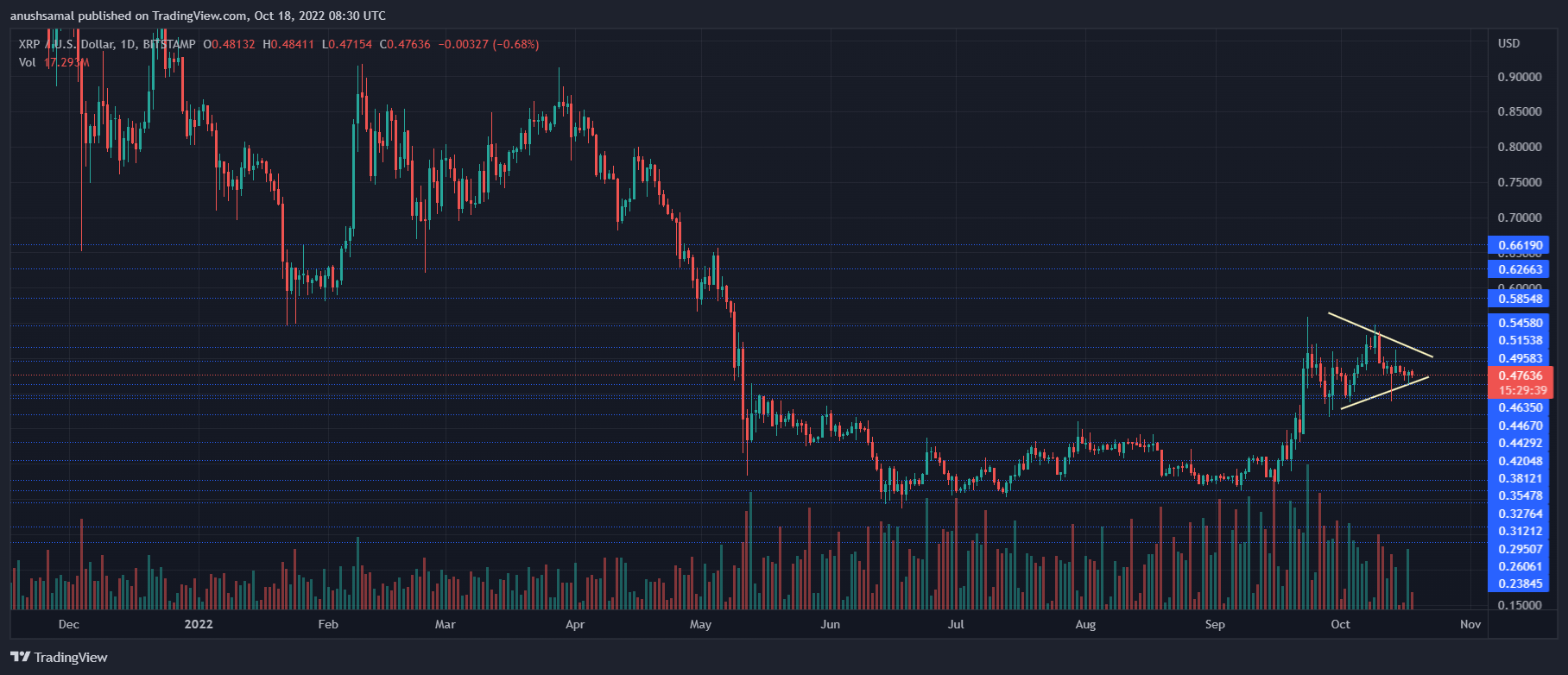Click the 0.46350 price level tag
Screen dimensions: 1568x675
[x=1519, y=407]
